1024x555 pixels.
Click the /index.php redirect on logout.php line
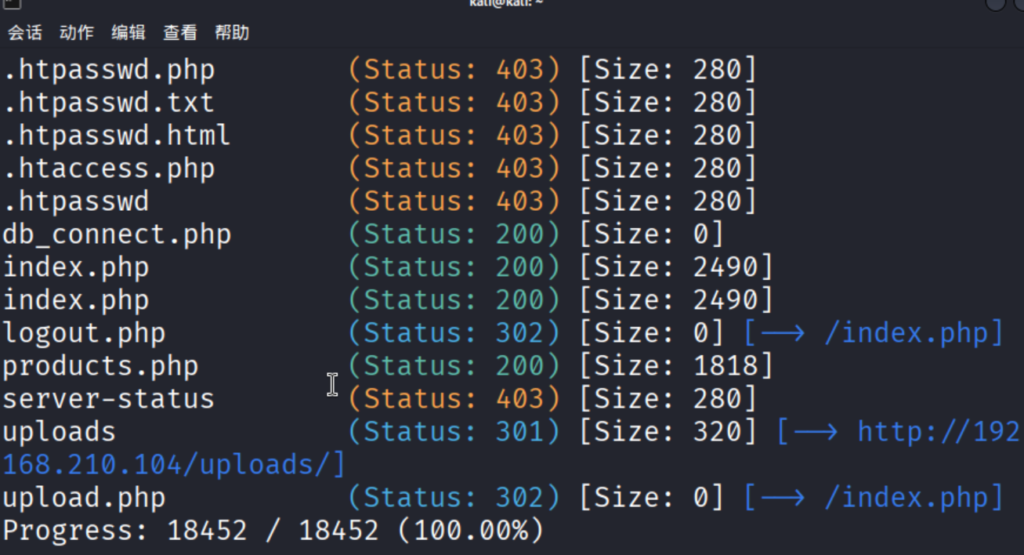pyautogui.click(x=912, y=333)
